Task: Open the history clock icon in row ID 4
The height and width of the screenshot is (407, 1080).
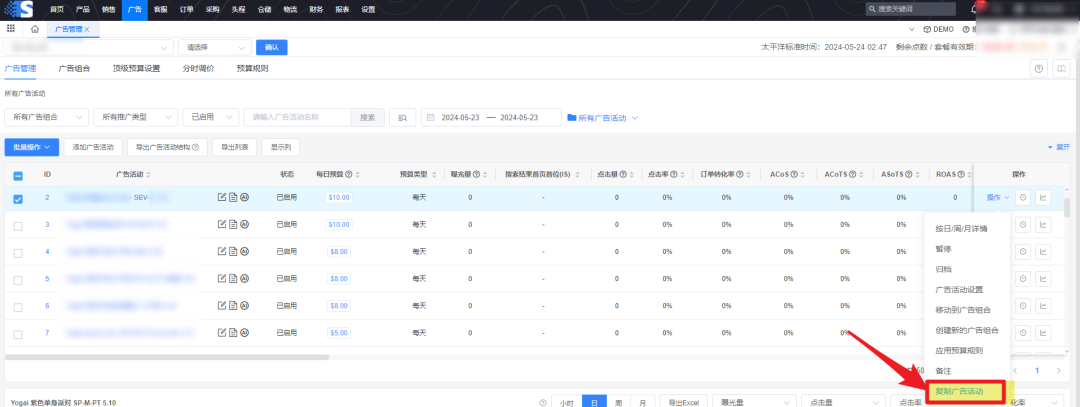Action: [x=1024, y=251]
